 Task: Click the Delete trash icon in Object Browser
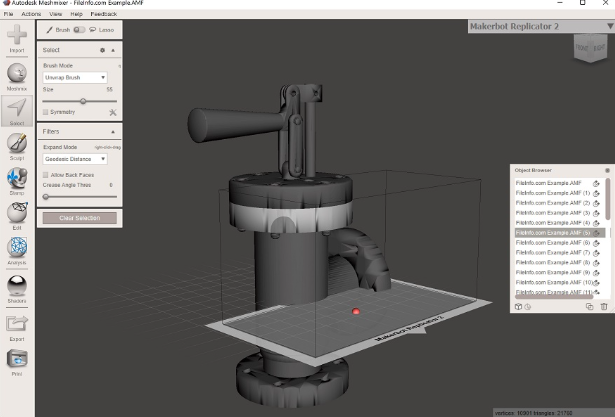click(604, 307)
